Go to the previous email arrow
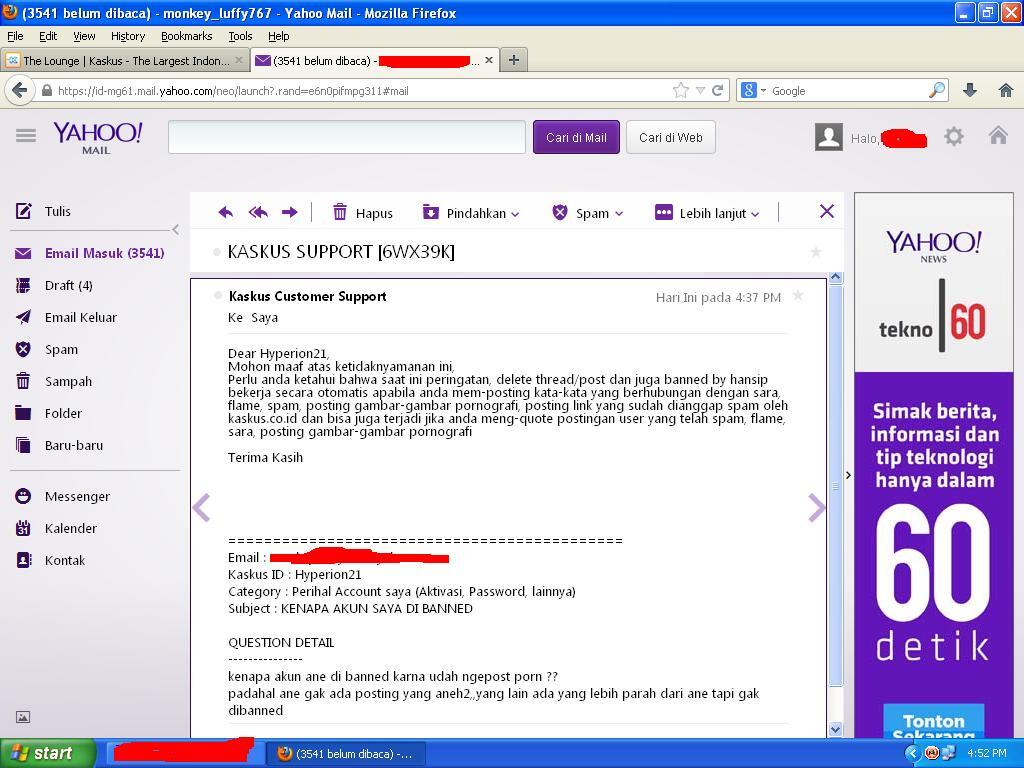The width and height of the screenshot is (1024, 768). [202, 508]
